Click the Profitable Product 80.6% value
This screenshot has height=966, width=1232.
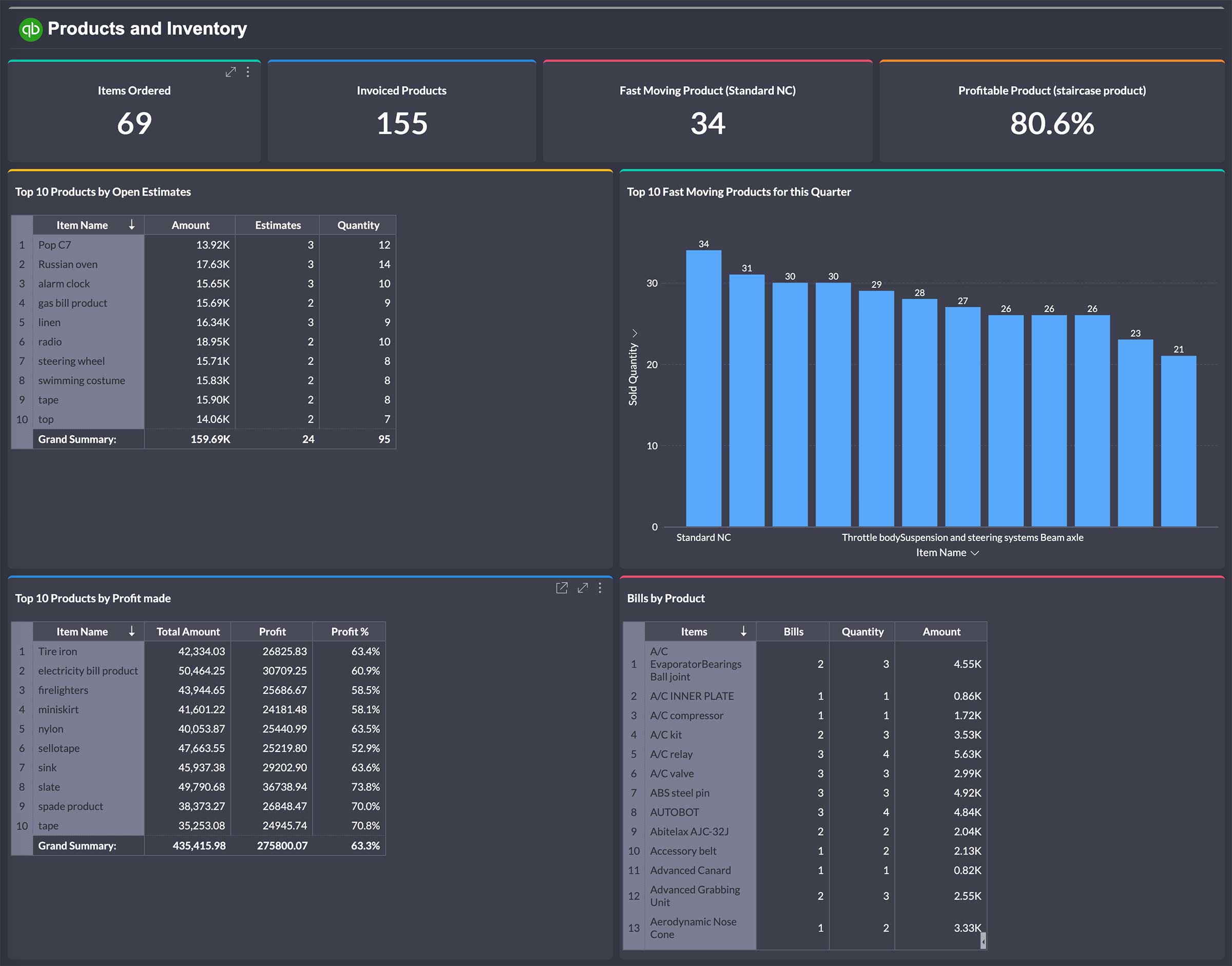pos(1051,124)
